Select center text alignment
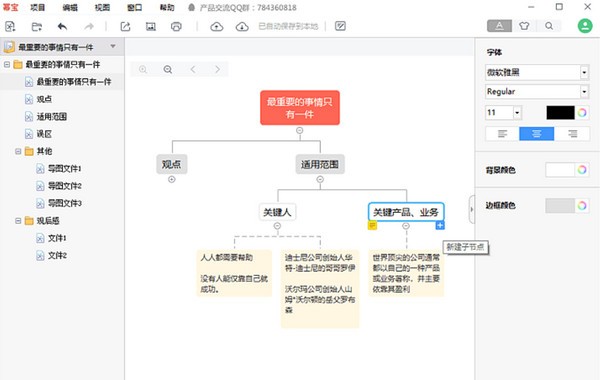600x380 pixels. click(536, 134)
